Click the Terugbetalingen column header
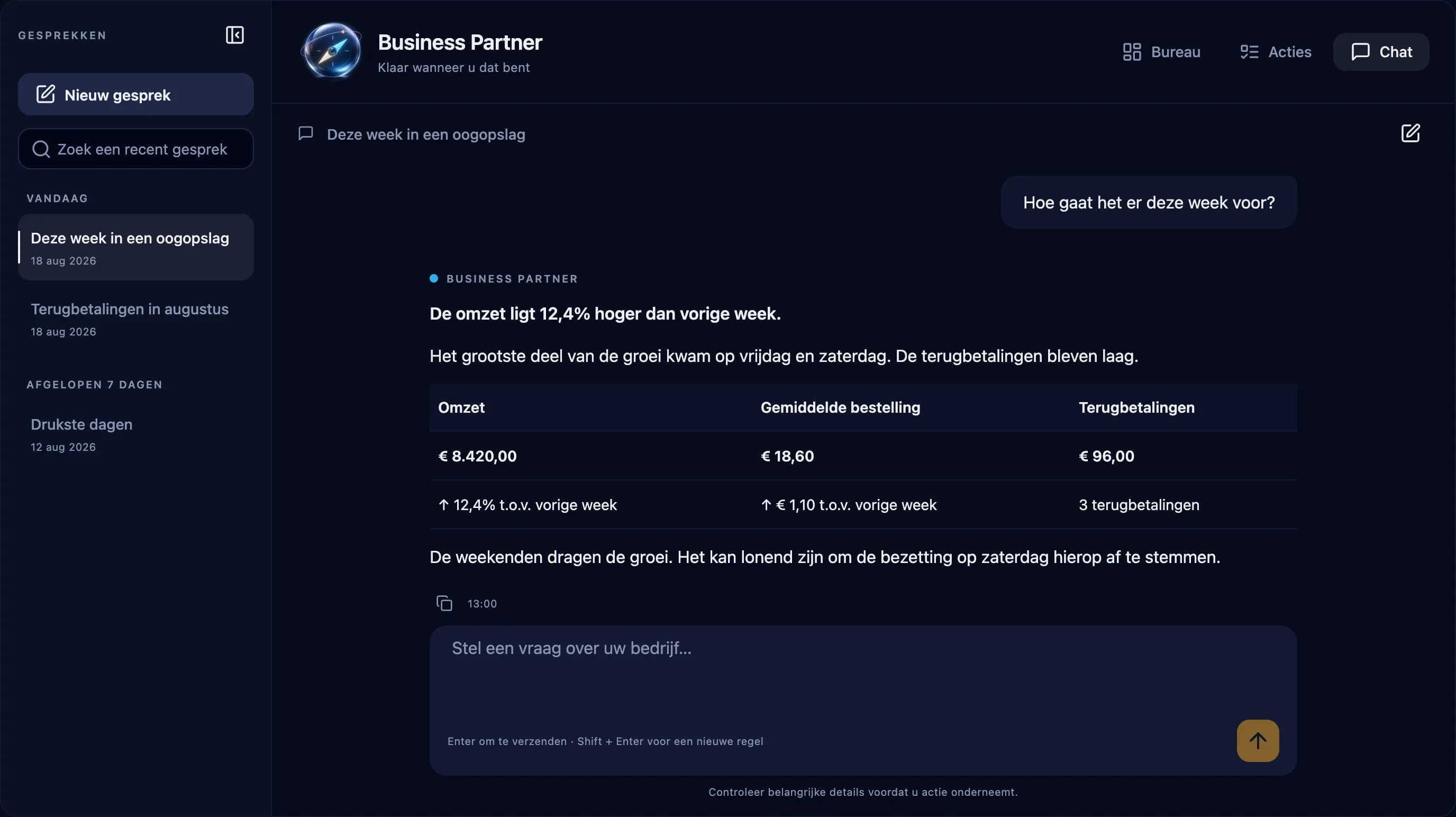This screenshot has width=1456, height=817. (1136, 407)
